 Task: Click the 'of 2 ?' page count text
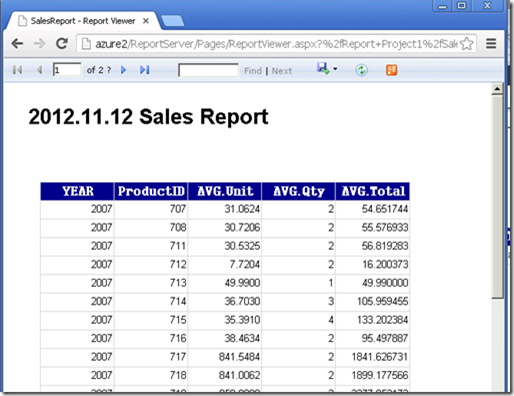pos(99,70)
